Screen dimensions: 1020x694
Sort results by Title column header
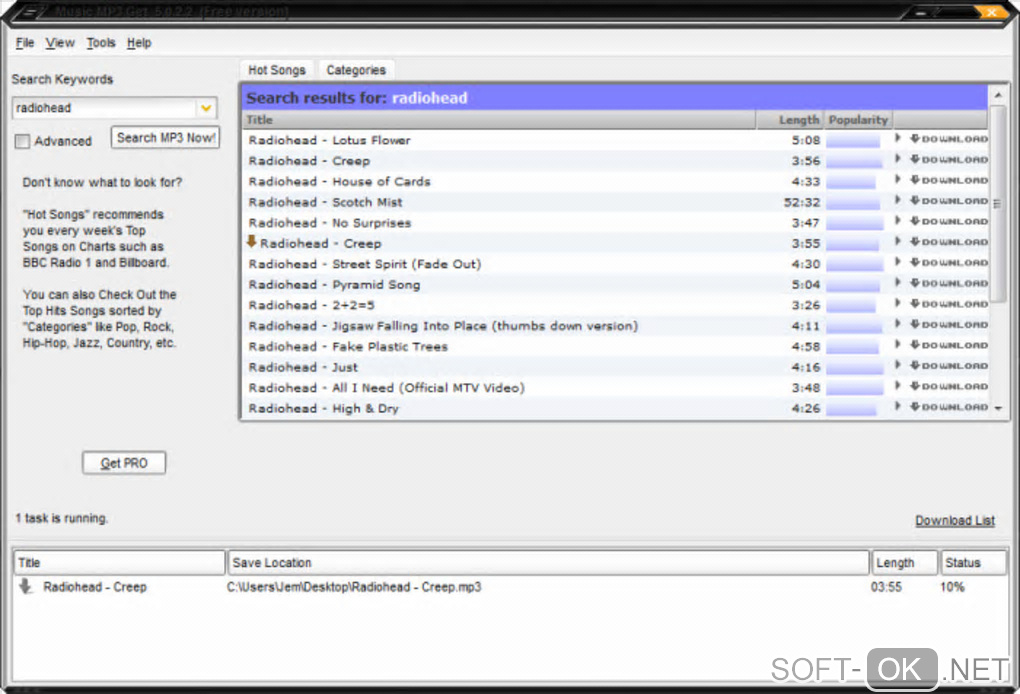tap(499, 120)
